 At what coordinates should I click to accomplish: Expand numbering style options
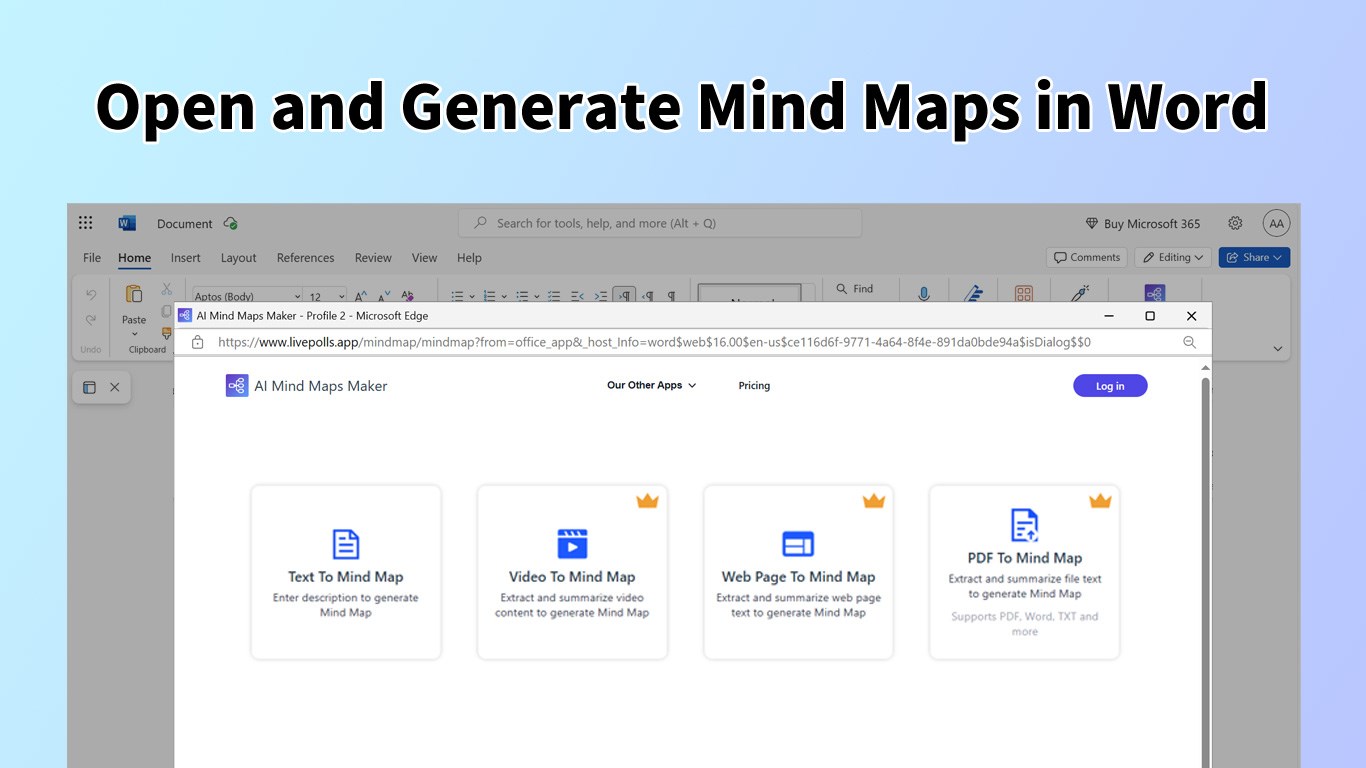point(504,296)
